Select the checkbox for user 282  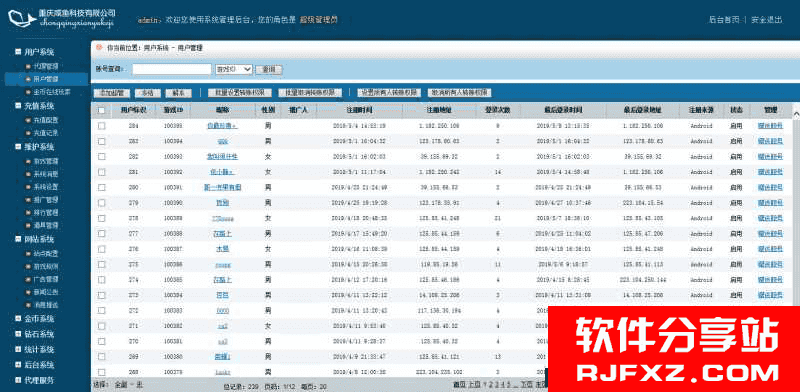pos(102,157)
